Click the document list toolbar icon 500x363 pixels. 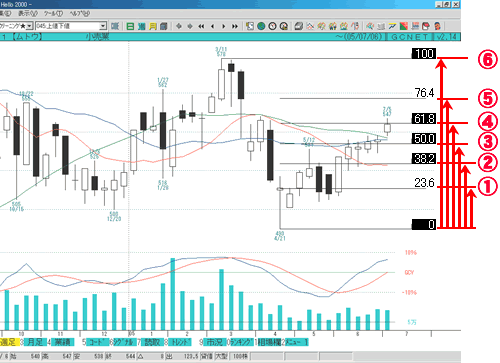pos(250,26)
